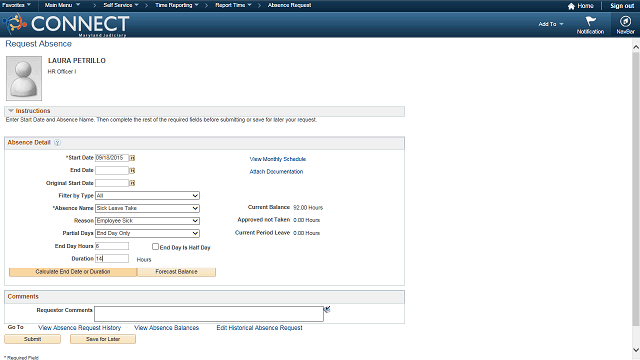Viewport: 640px width, 360px height.
Task: Click into the Original Start Date field
Action: tap(112, 183)
